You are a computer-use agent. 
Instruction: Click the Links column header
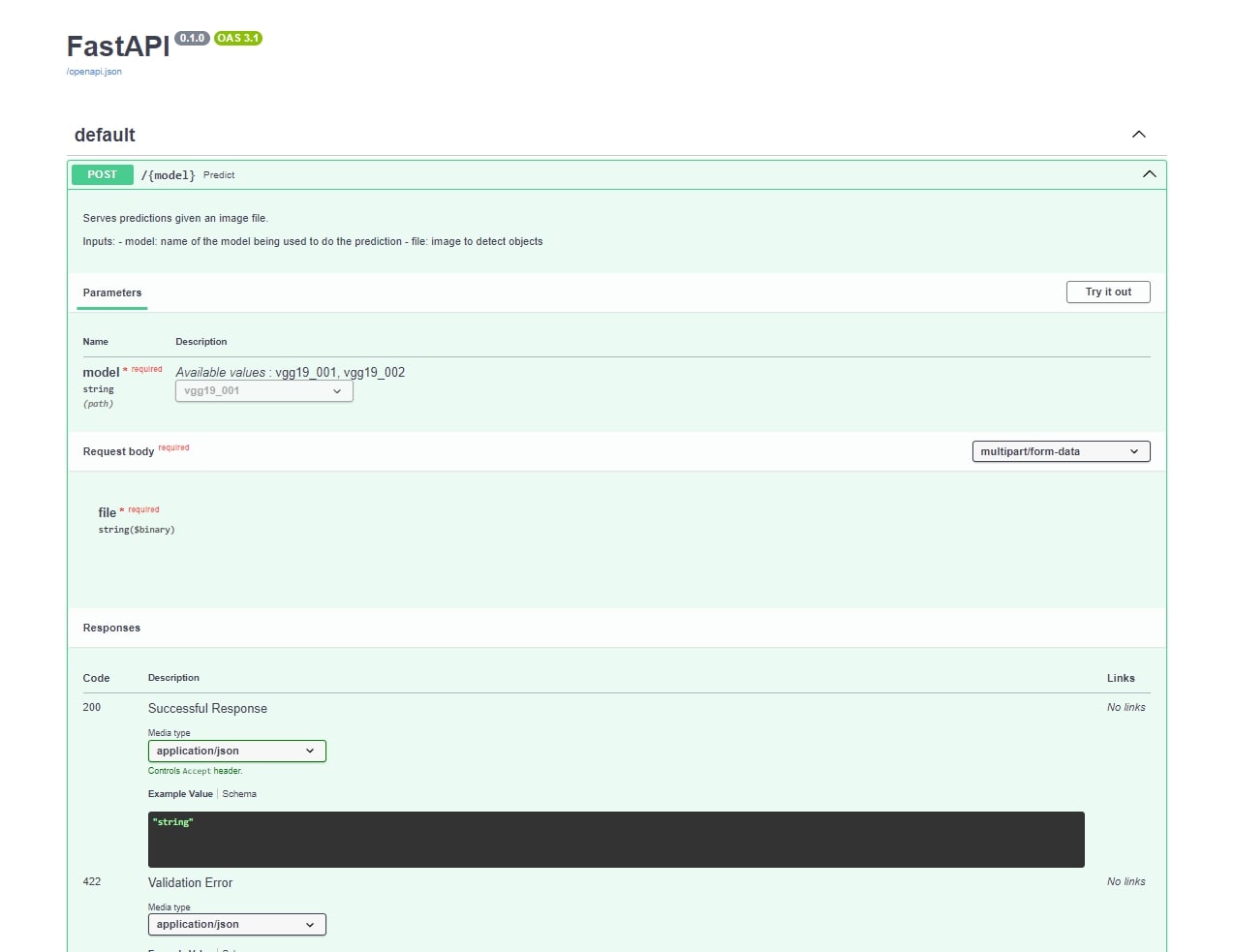(x=1121, y=679)
